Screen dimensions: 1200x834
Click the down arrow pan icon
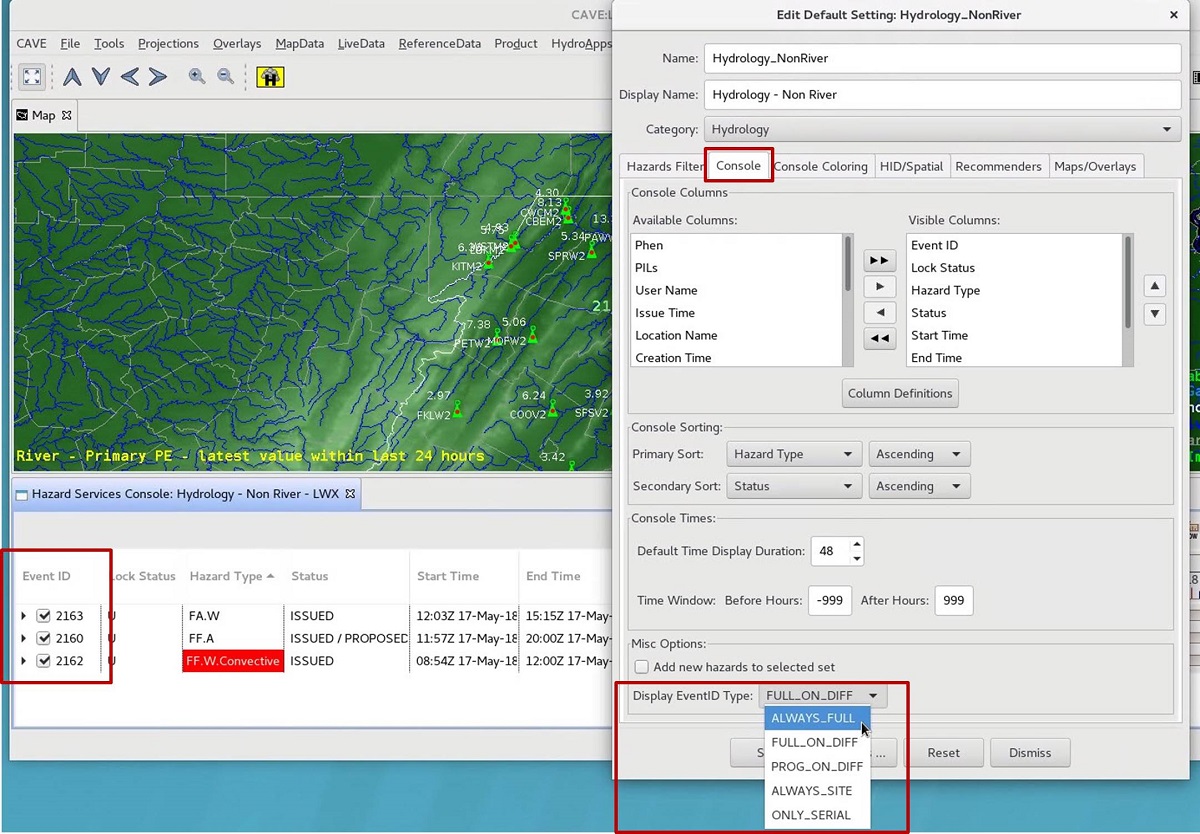coord(100,76)
